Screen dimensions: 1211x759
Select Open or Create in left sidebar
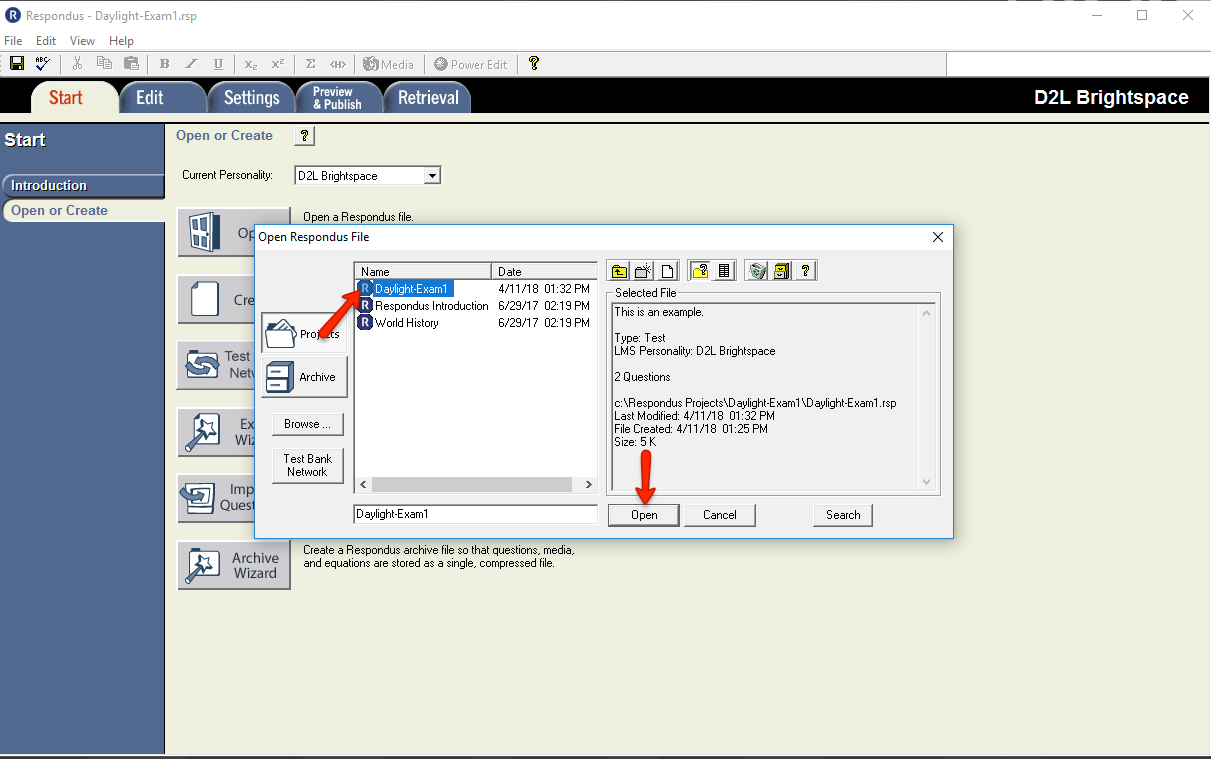(x=82, y=210)
